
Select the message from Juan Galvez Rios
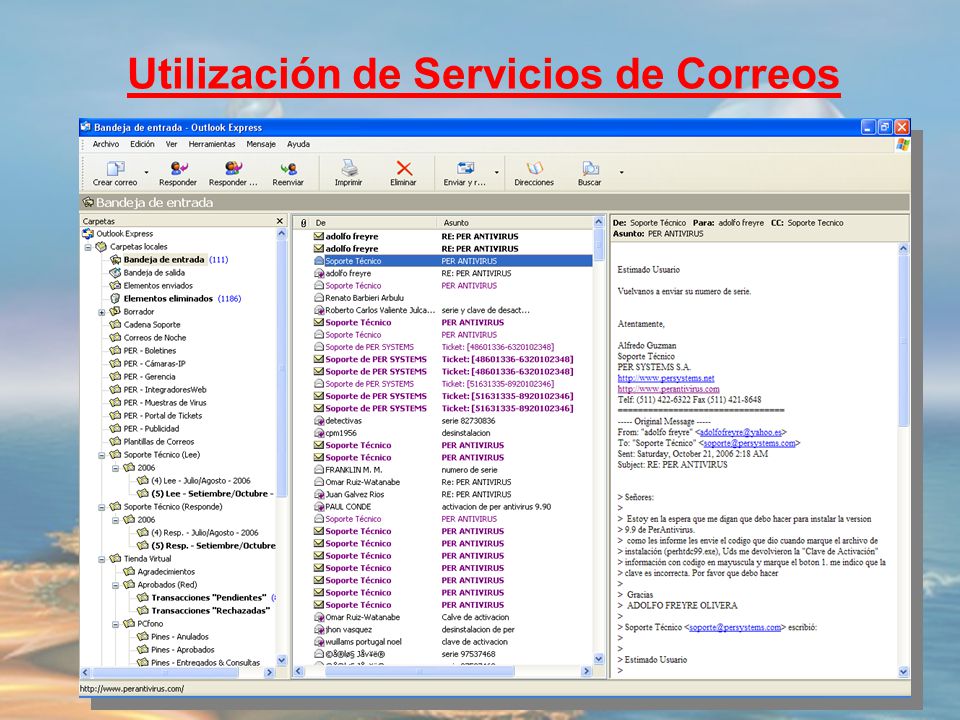point(453,494)
